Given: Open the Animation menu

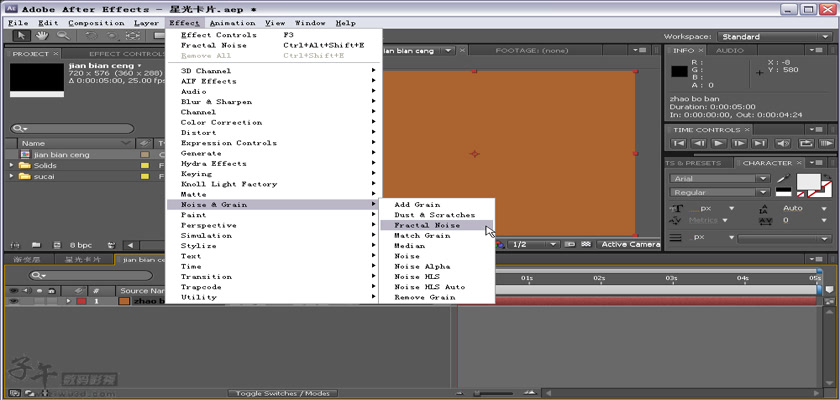Looking at the screenshot, I should [232, 23].
